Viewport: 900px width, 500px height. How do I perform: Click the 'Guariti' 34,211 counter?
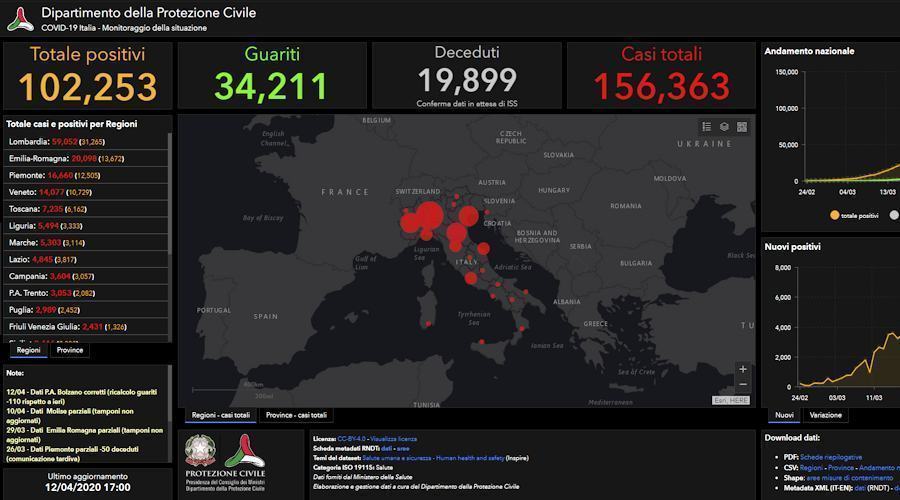(271, 75)
